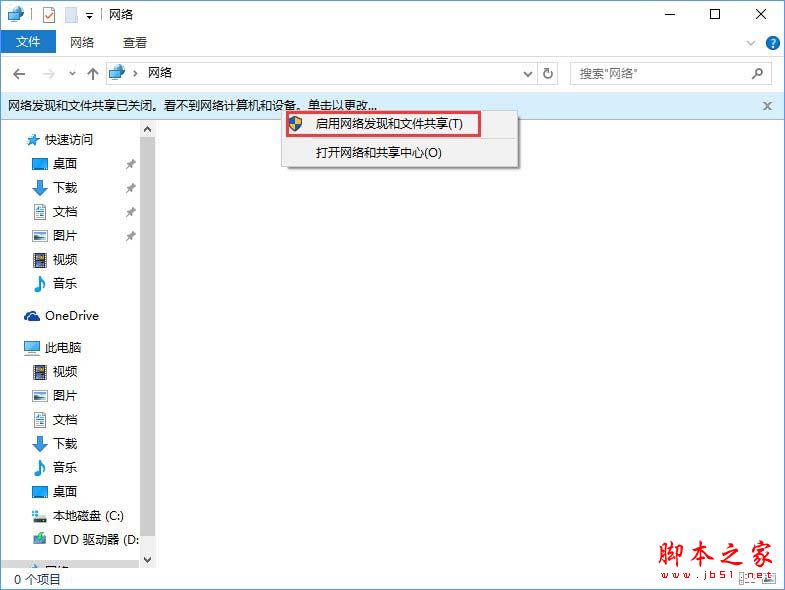Go forward with the right arrow
Image resolution: width=785 pixels, height=590 pixels.
[x=49, y=74]
